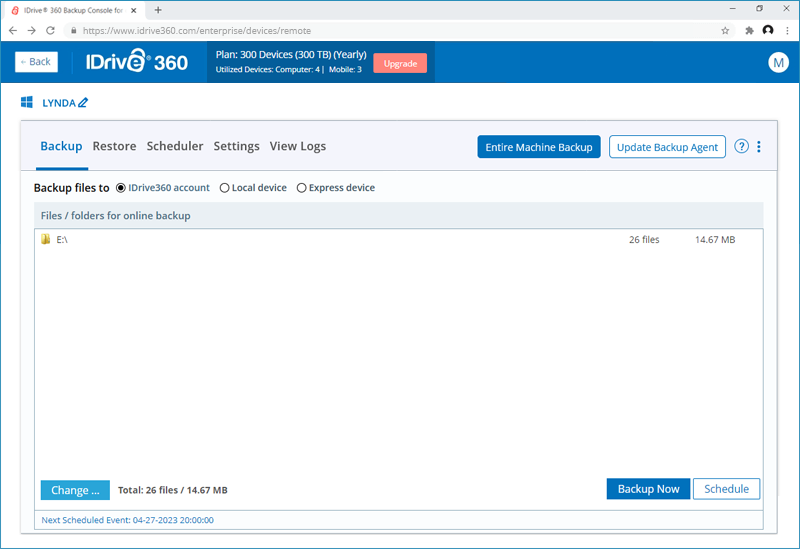This screenshot has width=800, height=549.
Task: Click the Backup Now button
Action: [648, 489]
